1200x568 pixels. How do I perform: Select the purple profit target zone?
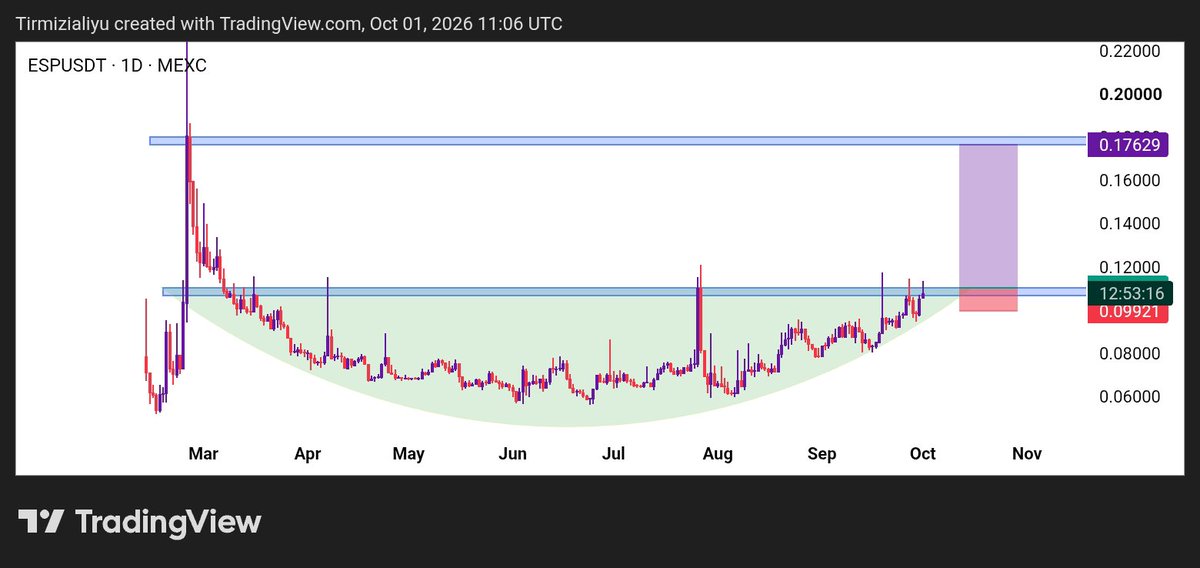pos(988,218)
